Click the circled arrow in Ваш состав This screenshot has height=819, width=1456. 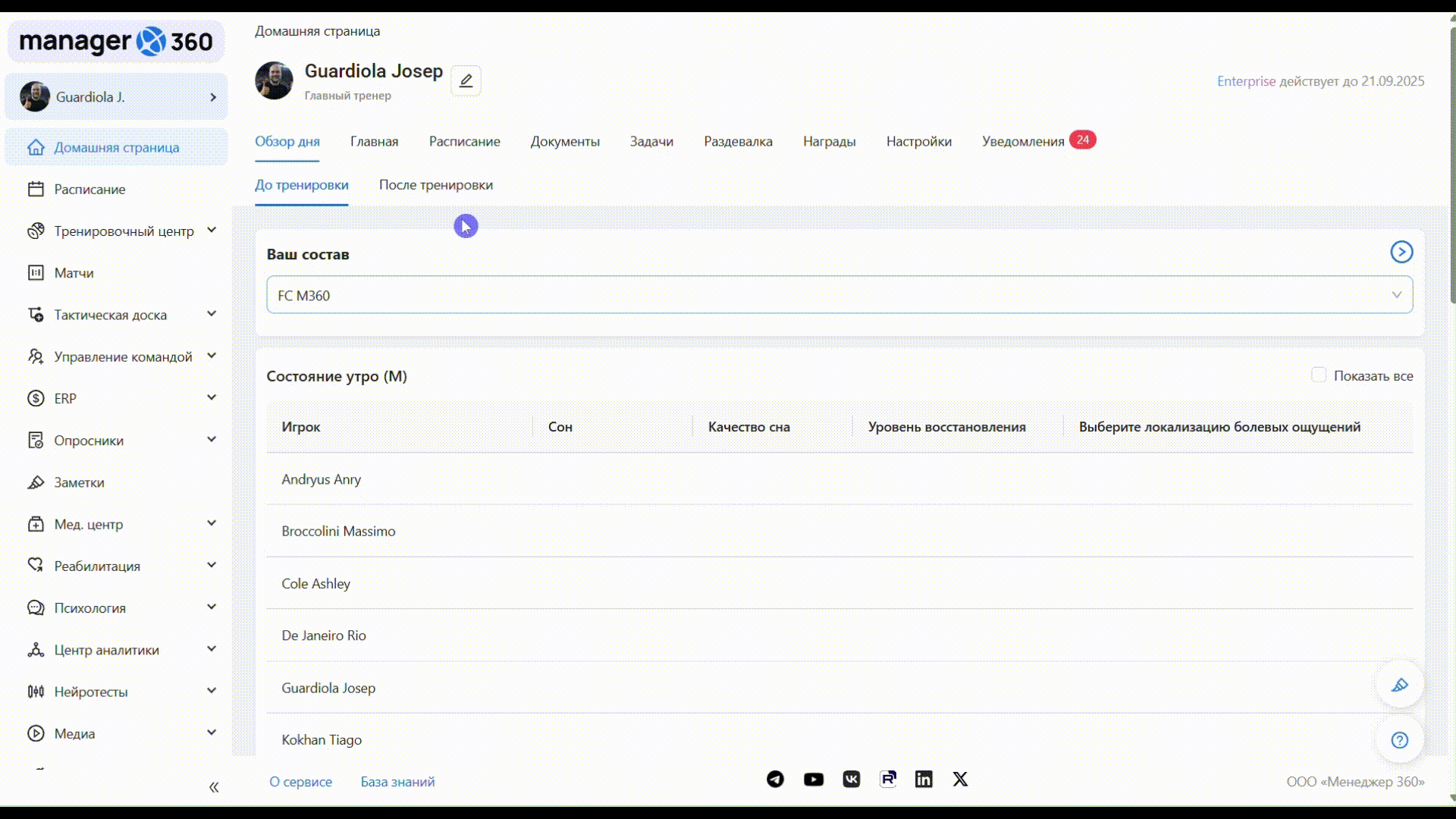point(1401,252)
